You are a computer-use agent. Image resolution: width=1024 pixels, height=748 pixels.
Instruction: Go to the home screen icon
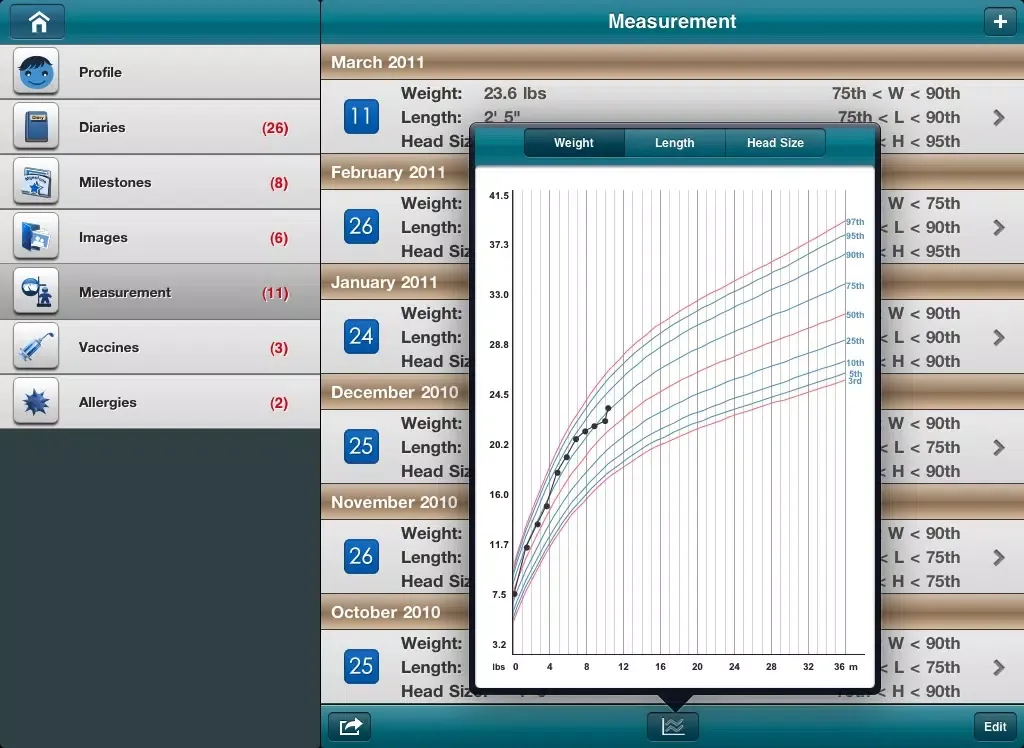38,22
